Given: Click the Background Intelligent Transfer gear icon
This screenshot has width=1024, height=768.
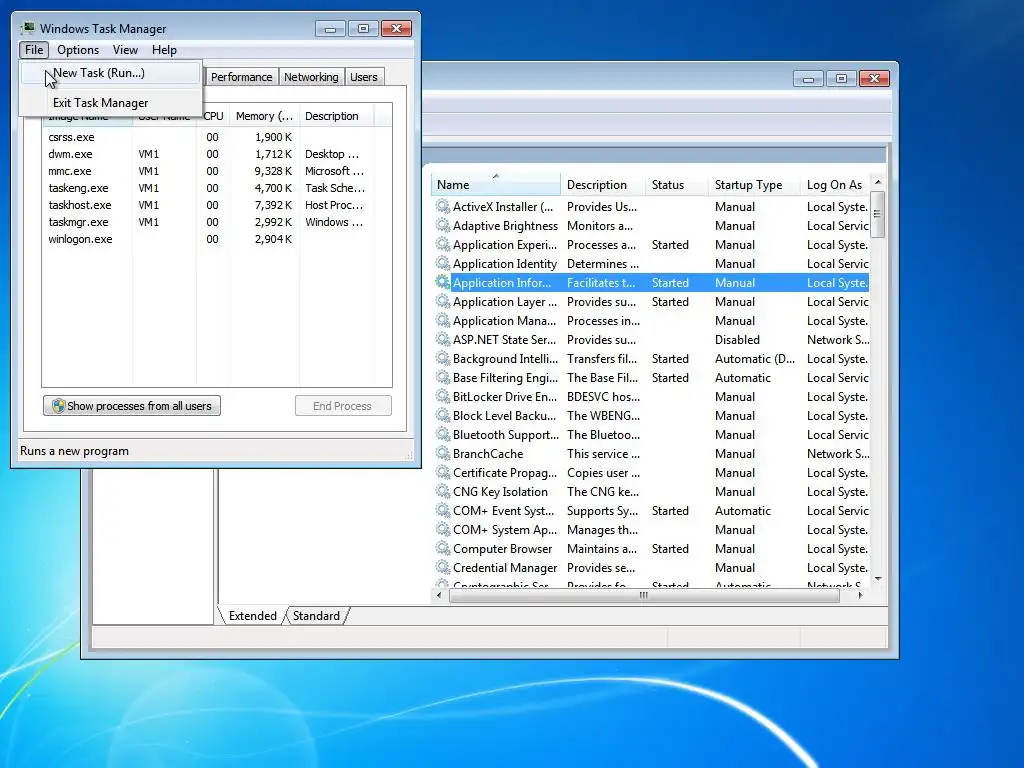Looking at the screenshot, I should [x=443, y=358].
